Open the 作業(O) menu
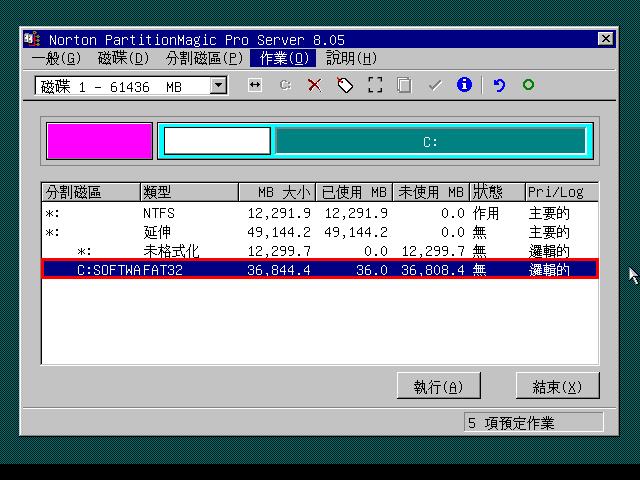The image size is (640, 480). [x=283, y=58]
